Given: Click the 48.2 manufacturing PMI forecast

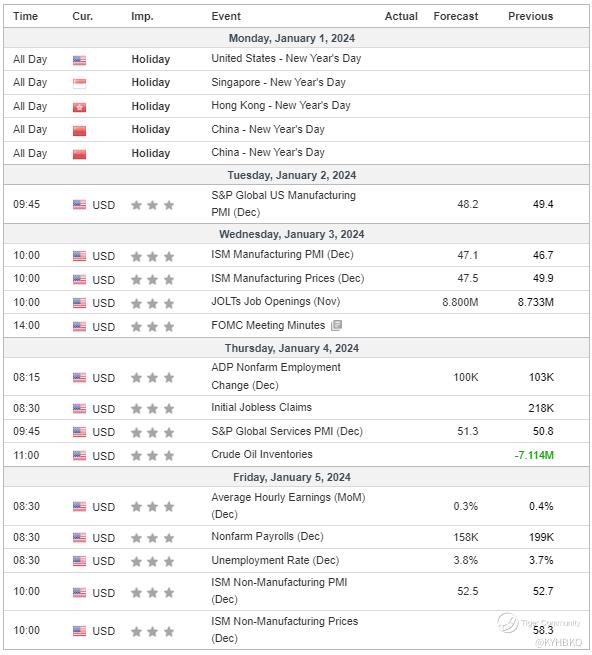Looking at the screenshot, I should pyautogui.click(x=468, y=204).
